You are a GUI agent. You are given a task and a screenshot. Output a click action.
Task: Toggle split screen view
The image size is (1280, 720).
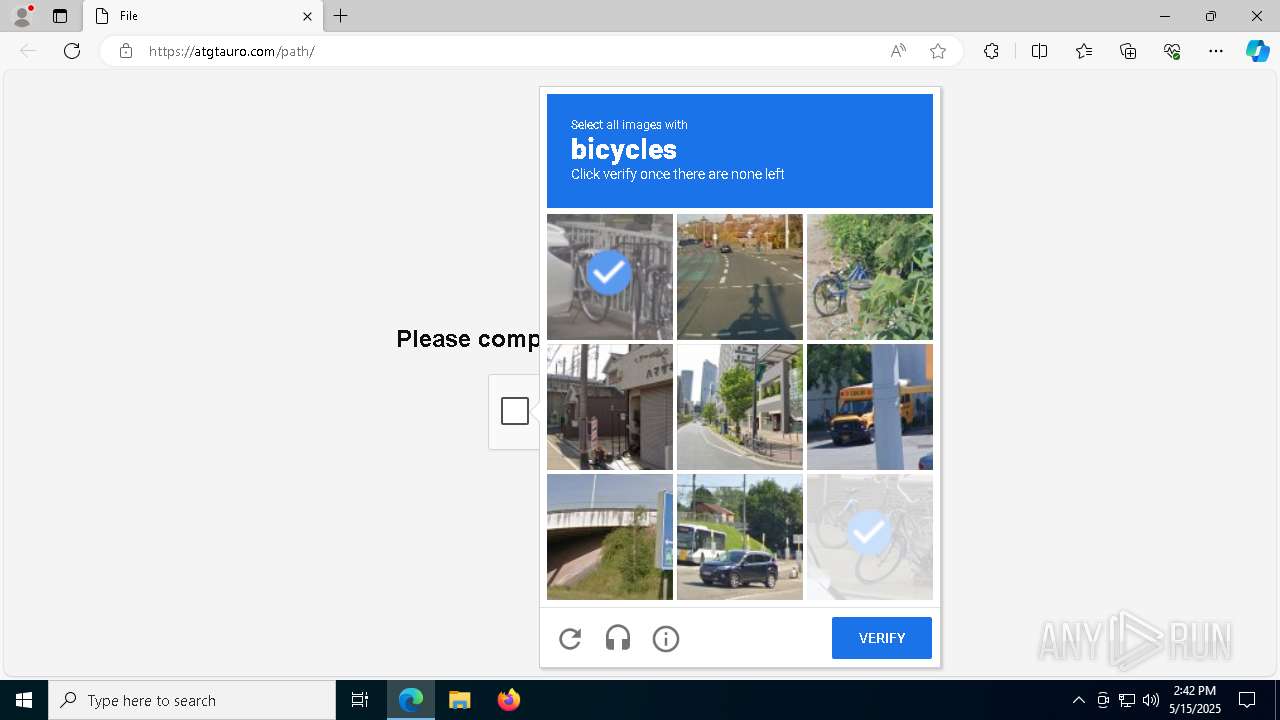(x=1039, y=51)
